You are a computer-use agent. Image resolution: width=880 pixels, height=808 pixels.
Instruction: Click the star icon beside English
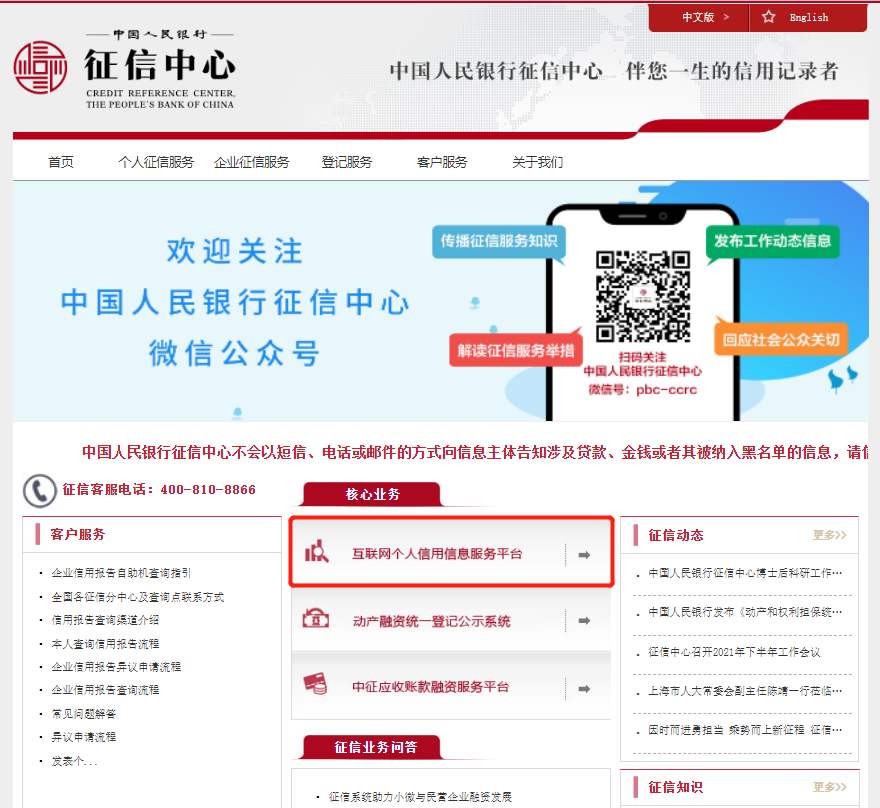pyautogui.click(x=768, y=17)
